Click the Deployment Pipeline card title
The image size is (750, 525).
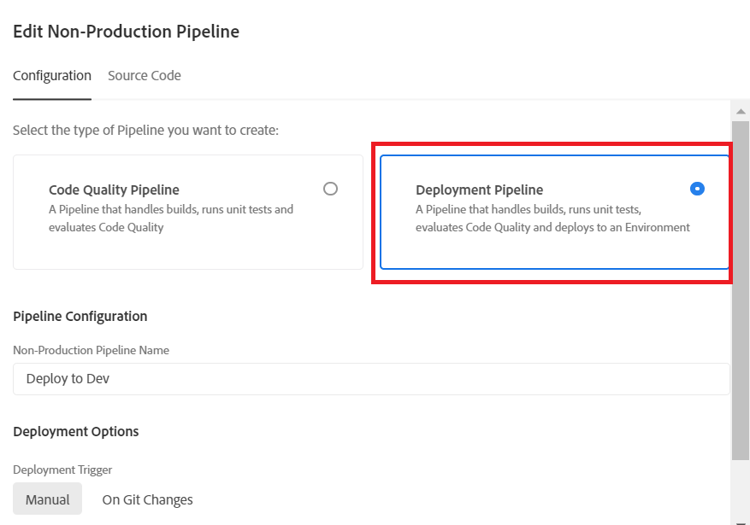tap(479, 190)
